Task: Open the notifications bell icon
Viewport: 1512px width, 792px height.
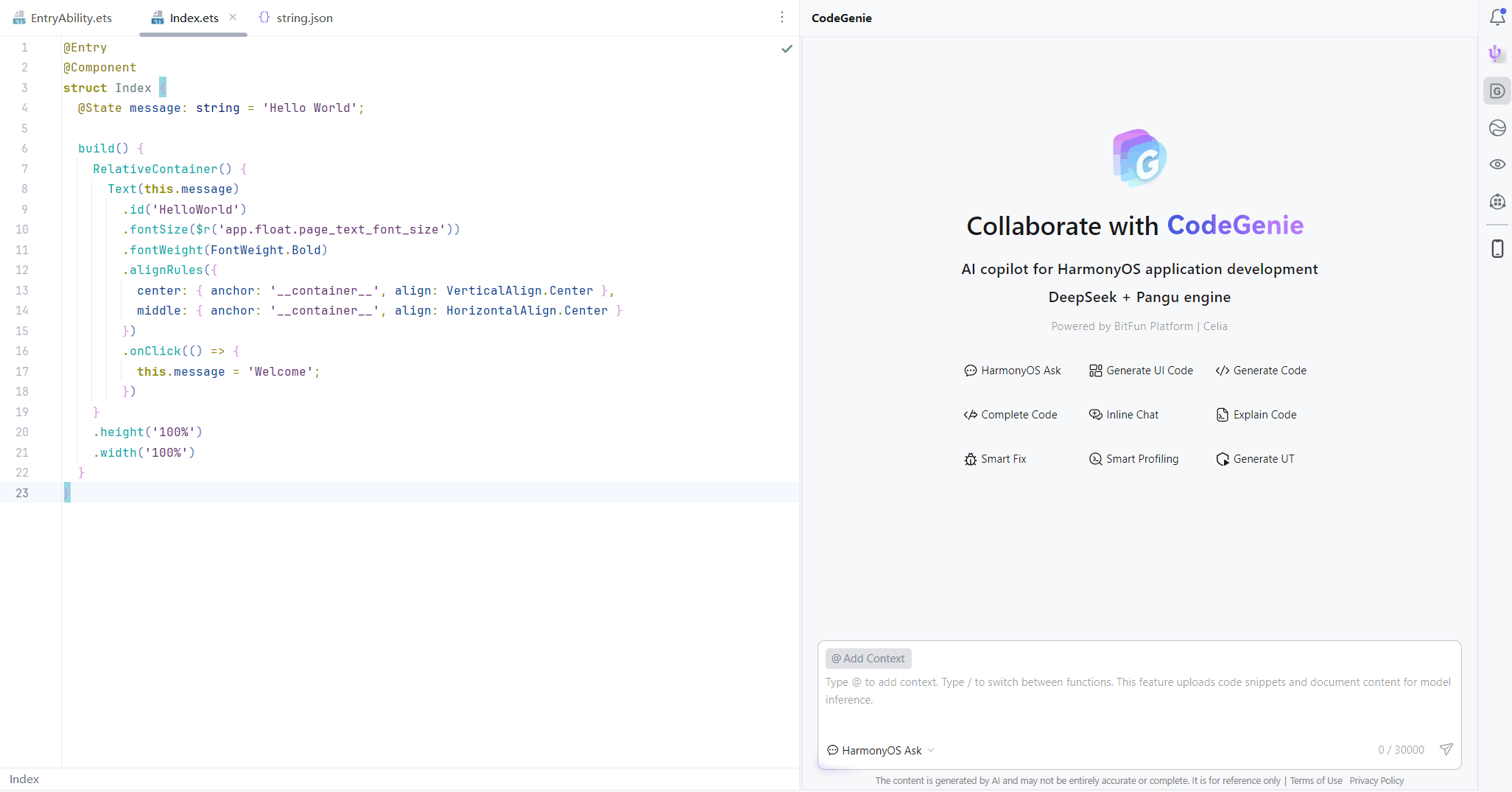Action: 1497,17
